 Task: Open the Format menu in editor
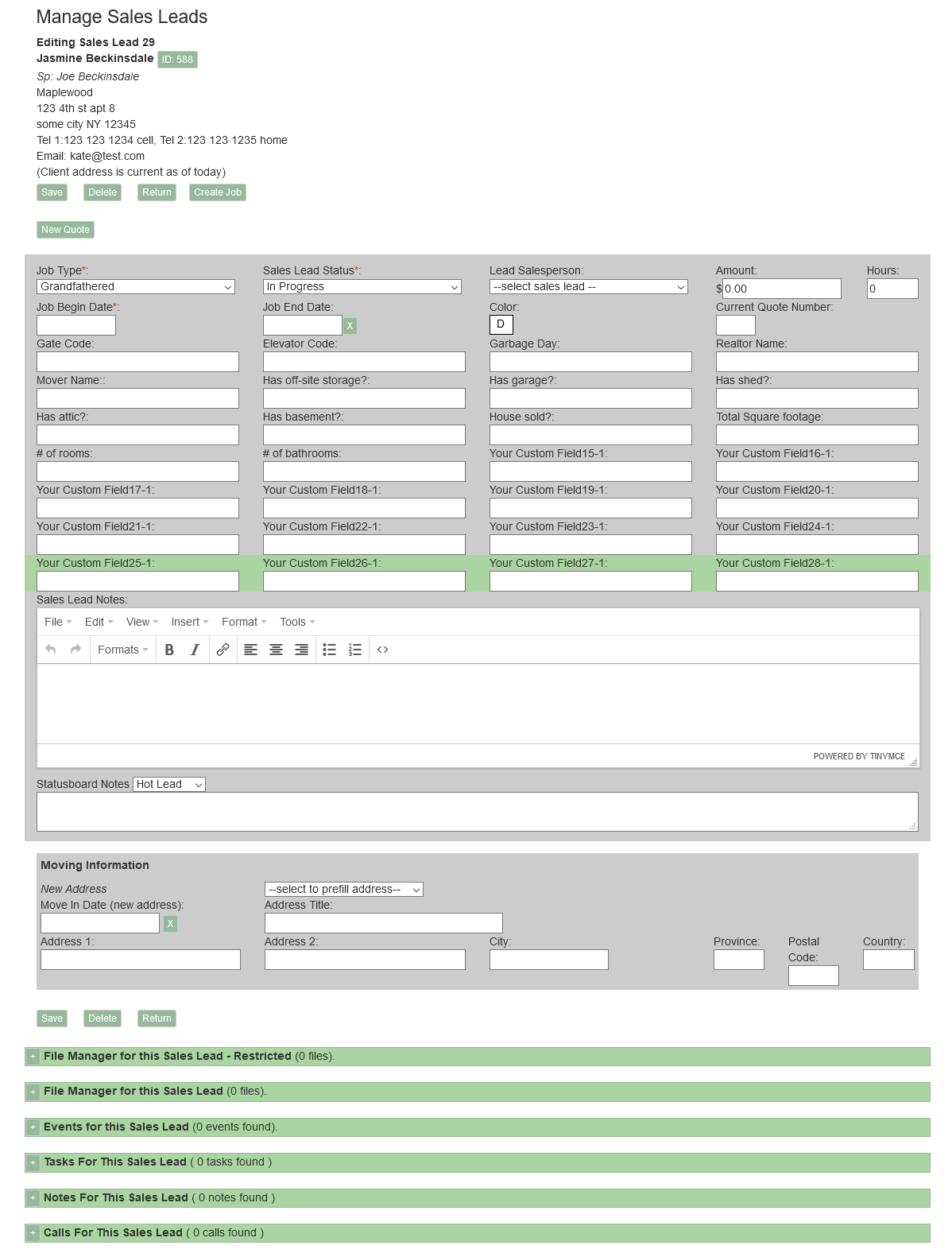click(244, 622)
